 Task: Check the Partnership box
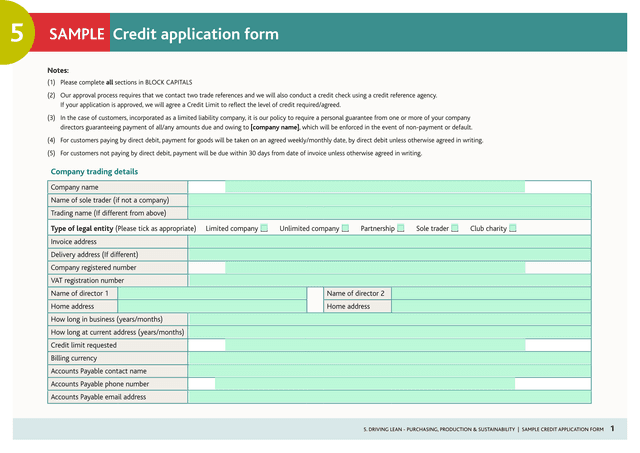400,228
